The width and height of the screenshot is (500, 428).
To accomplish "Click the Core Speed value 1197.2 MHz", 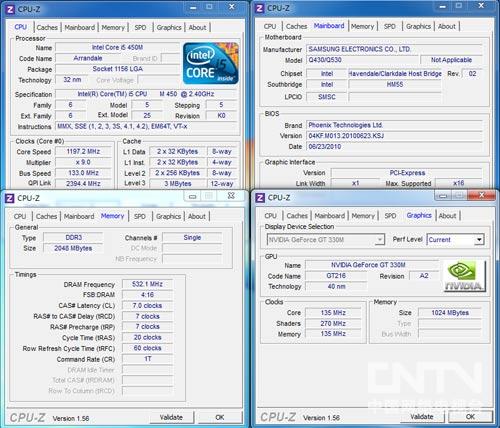I will tap(83, 152).
